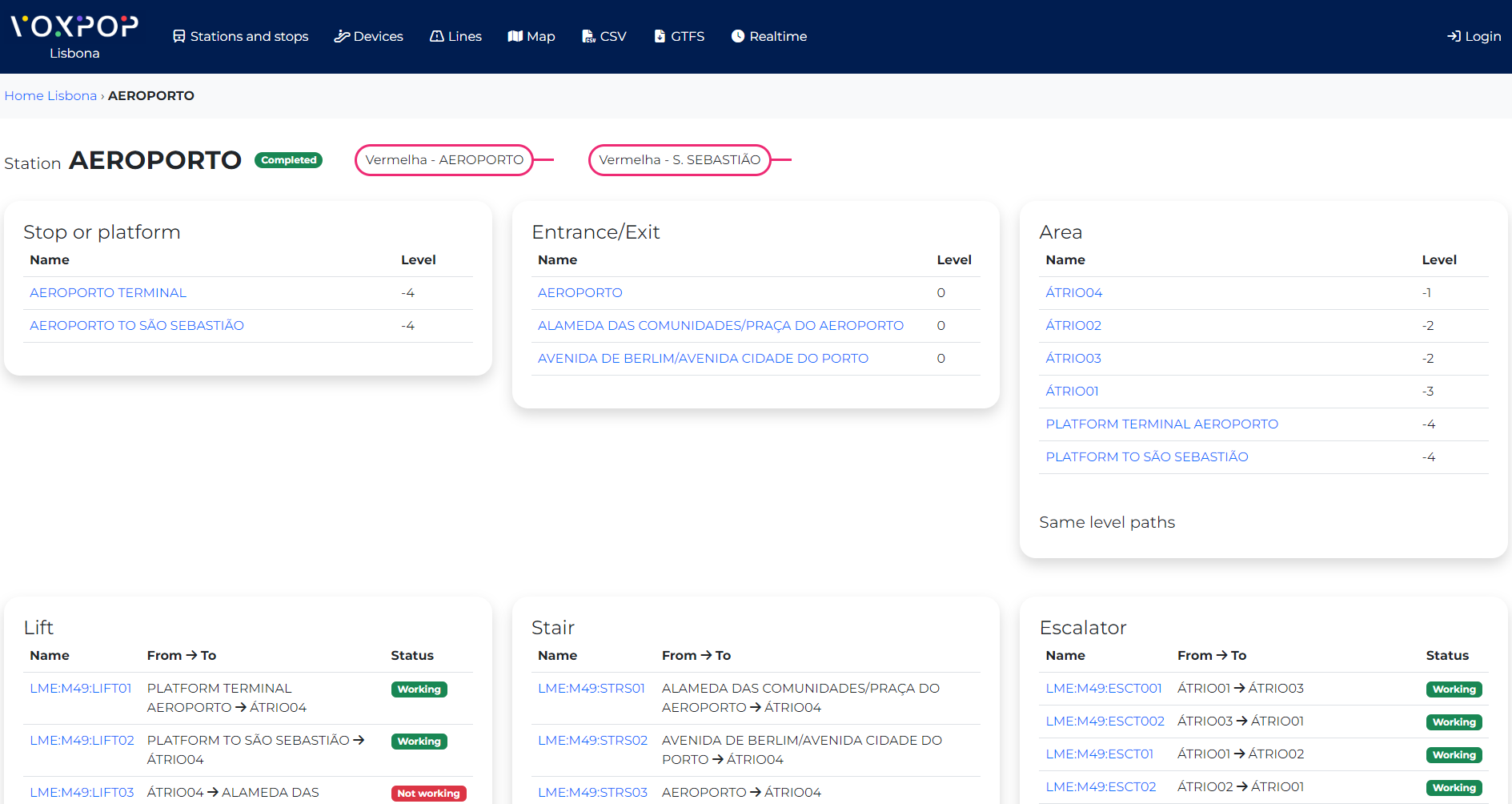Click Working badge for ESCT02
The width and height of the screenshot is (1512, 804).
pos(1454,788)
